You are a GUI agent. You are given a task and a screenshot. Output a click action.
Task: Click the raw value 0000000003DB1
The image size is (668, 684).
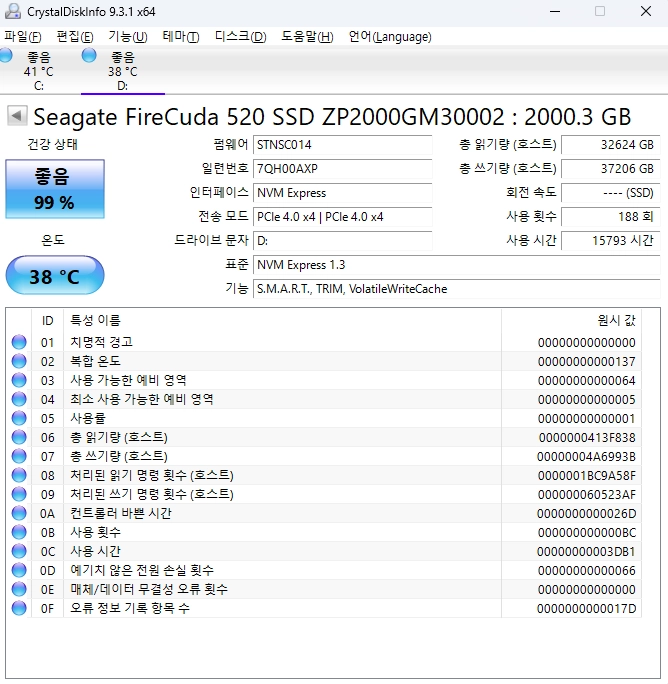tap(586, 552)
